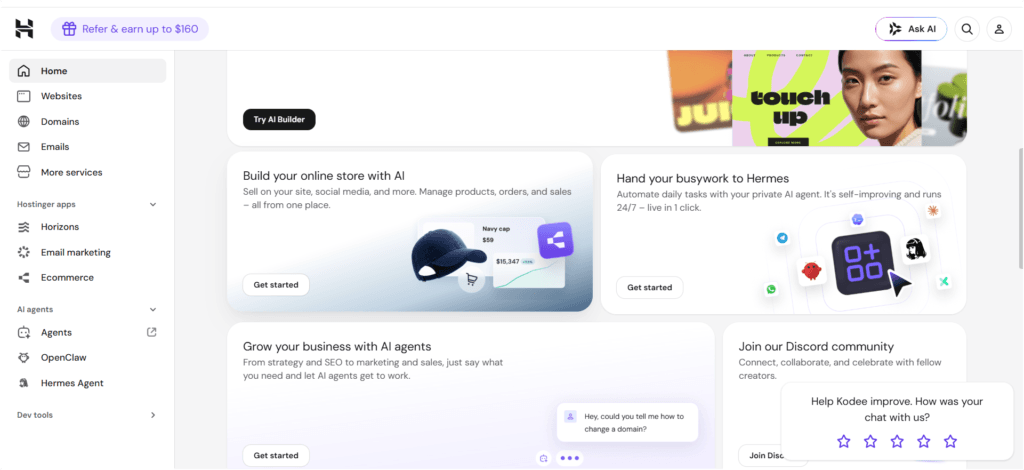This screenshot has height=470, width=1024.
Task: Click the three dots typing bubble
Action: [x=569, y=458]
